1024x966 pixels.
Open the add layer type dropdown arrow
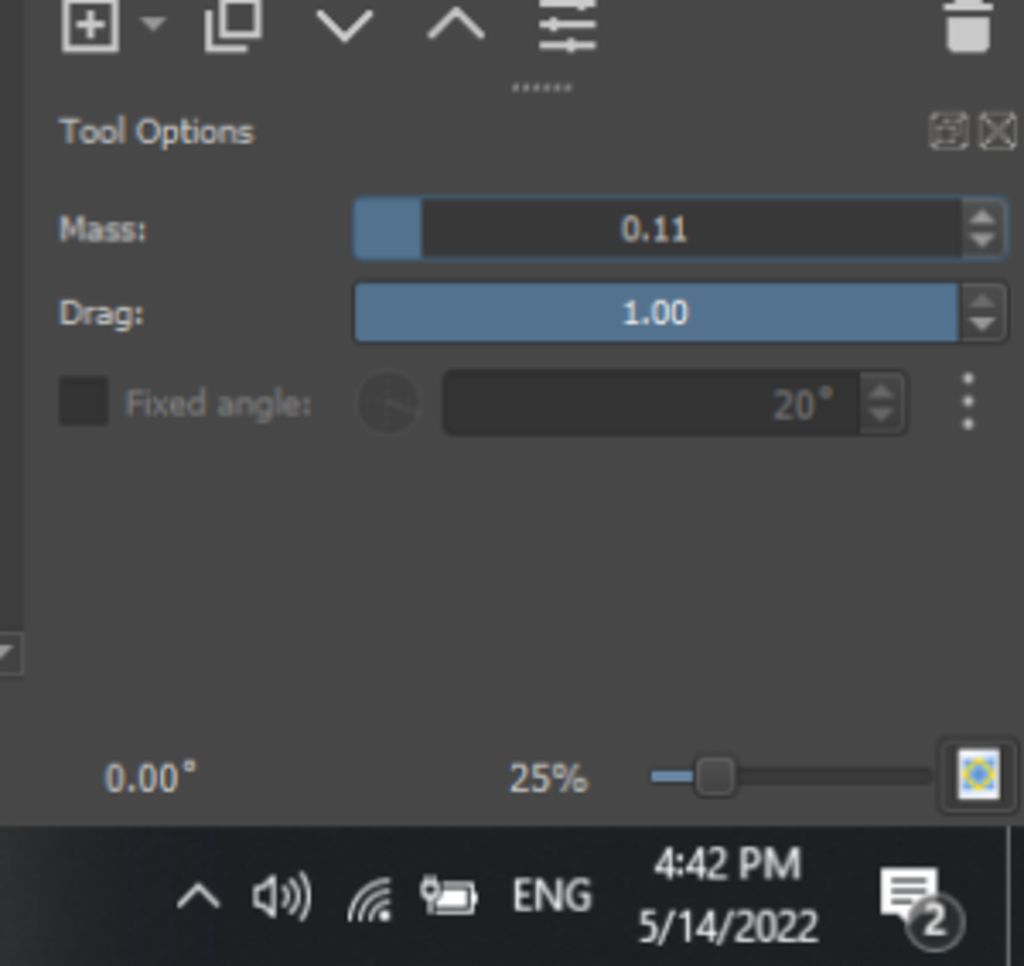tap(153, 24)
